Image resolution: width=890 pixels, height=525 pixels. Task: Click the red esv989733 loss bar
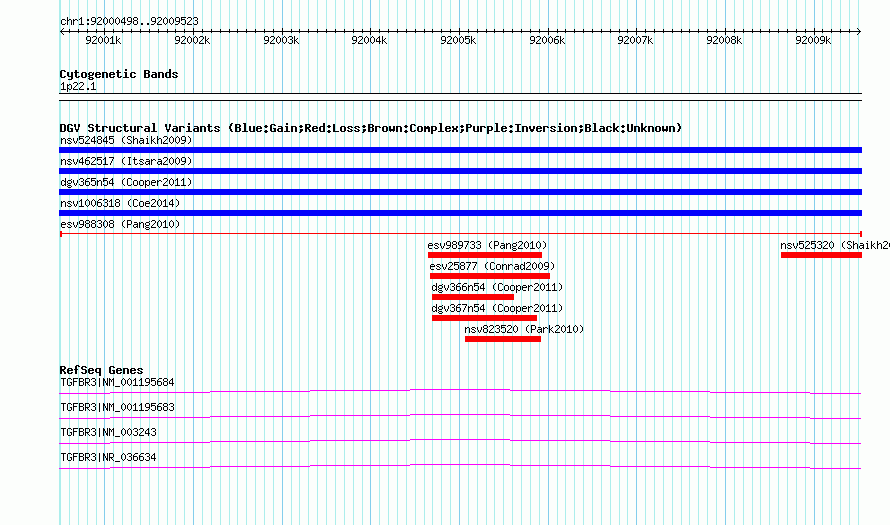pyautogui.click(x=485, y=255)
